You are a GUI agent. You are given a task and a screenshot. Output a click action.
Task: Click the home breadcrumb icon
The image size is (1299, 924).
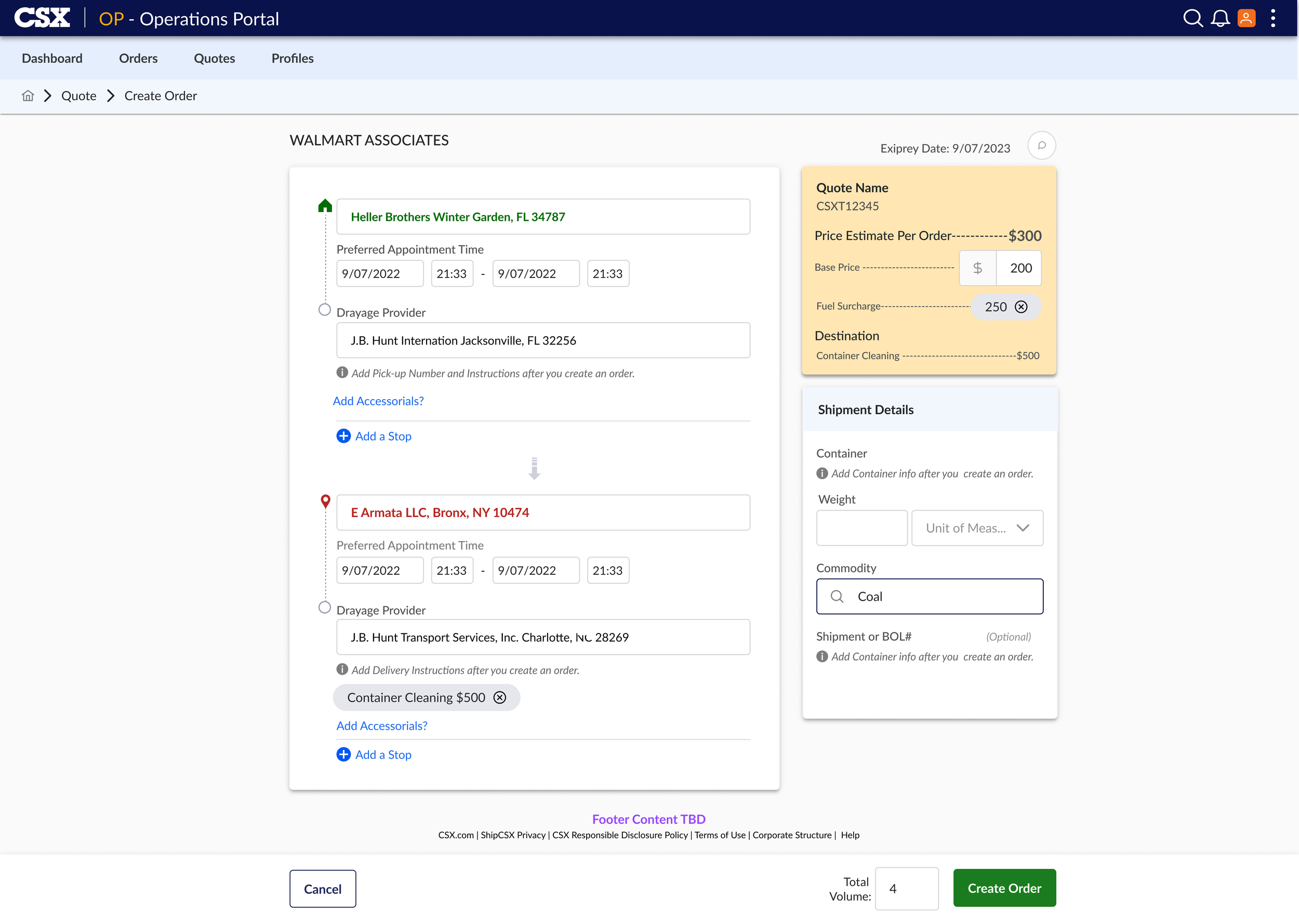tap(28, 96)
